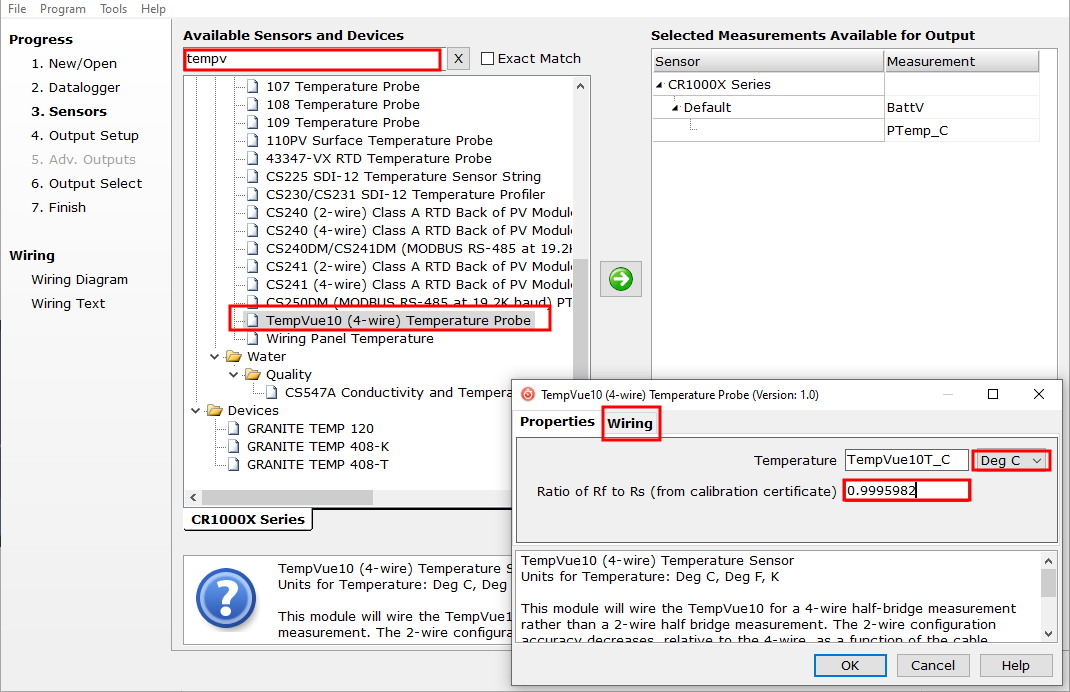Clear the search with the X button

pyautogui.click(x=458, y=59)
